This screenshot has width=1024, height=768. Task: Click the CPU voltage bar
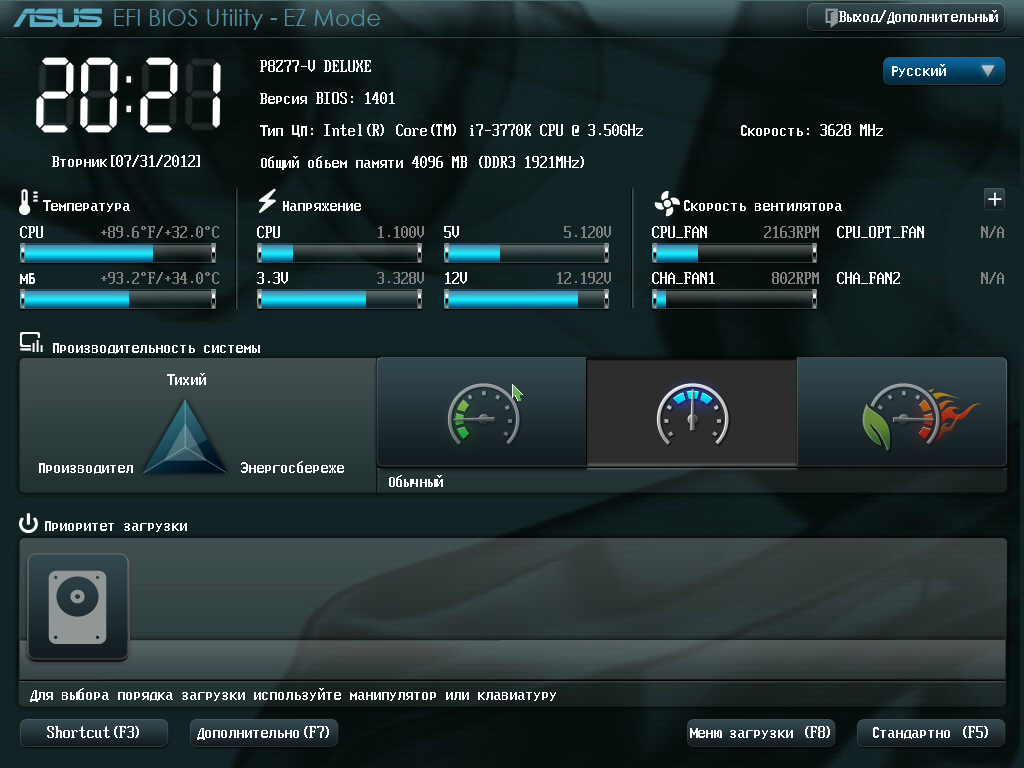[x=340, y=253]
